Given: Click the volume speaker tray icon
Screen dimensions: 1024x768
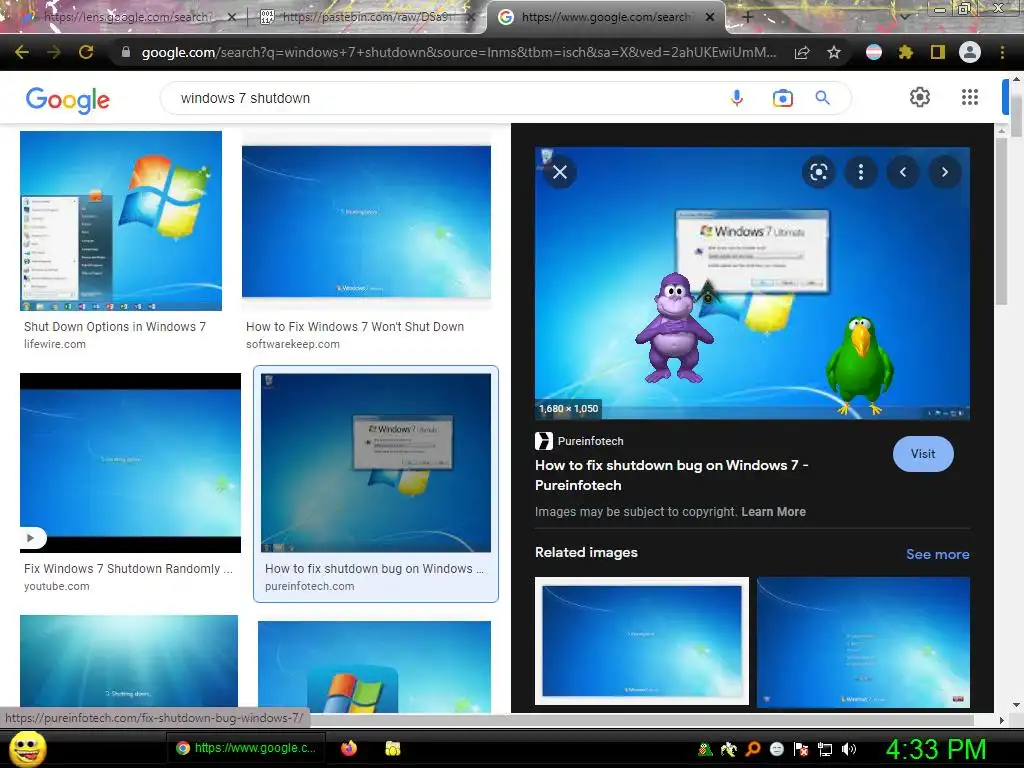Looking at the screenshot, I should pyautogui.click(x=849, y=749).
